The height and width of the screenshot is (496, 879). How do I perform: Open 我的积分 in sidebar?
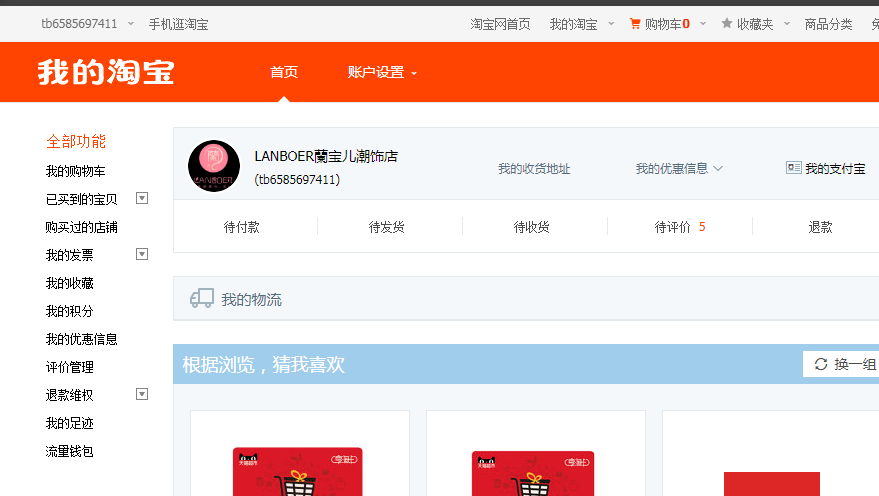(70, 311)
